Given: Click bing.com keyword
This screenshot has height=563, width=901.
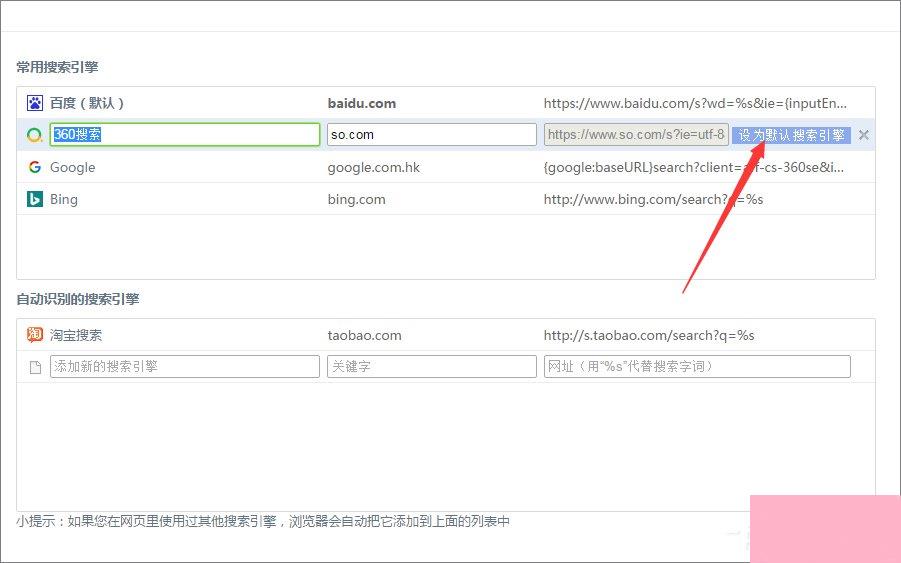Looking at the screenshot, I should (356, 200).
